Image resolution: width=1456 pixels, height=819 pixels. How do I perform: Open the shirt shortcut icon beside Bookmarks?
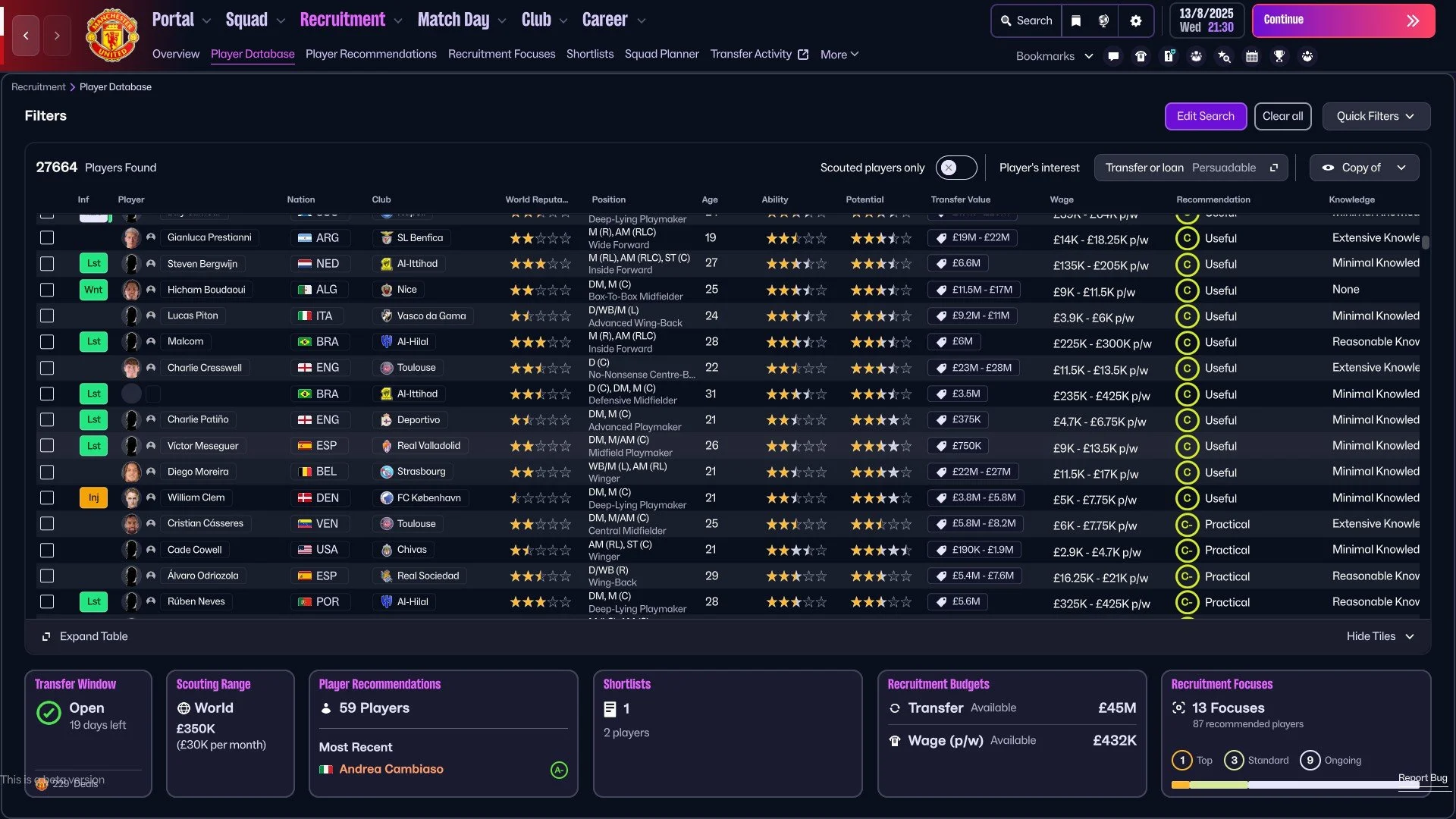1141,56
